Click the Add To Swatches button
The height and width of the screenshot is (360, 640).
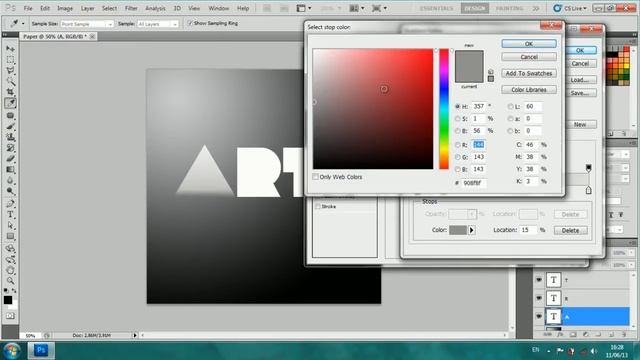(529, 73)
